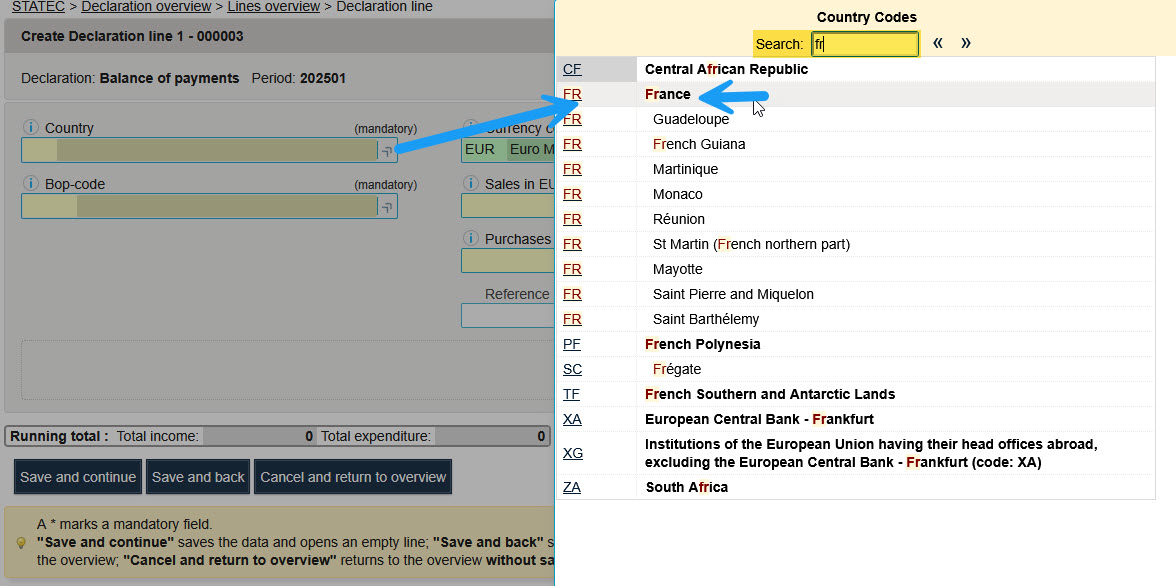Click the info icon beside Country label
1176x586 pixels.
(x=30, y=128)
